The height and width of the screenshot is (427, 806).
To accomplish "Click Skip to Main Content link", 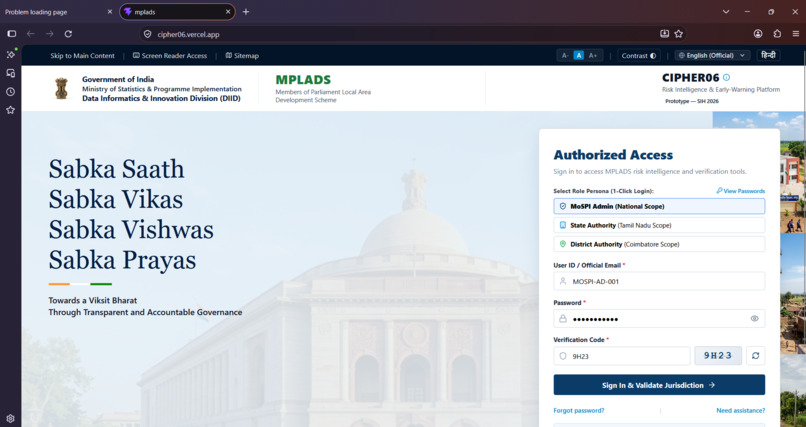I will click(x=82, y=55).
